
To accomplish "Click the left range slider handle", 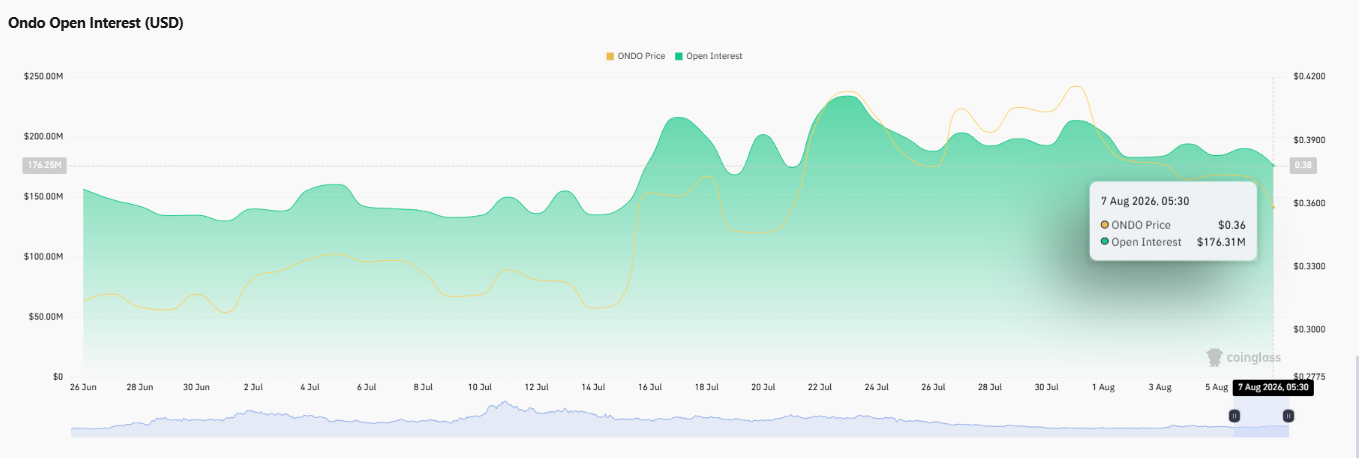I will (1235, 415).
